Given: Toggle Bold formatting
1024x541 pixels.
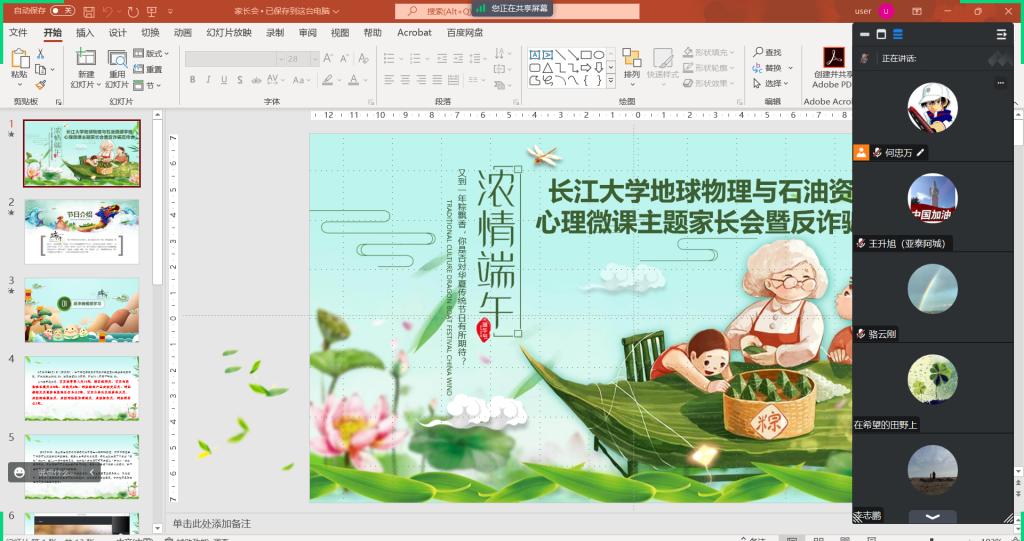Looking at the screenshot, I should pyautogui.click(x=192, y=80).
